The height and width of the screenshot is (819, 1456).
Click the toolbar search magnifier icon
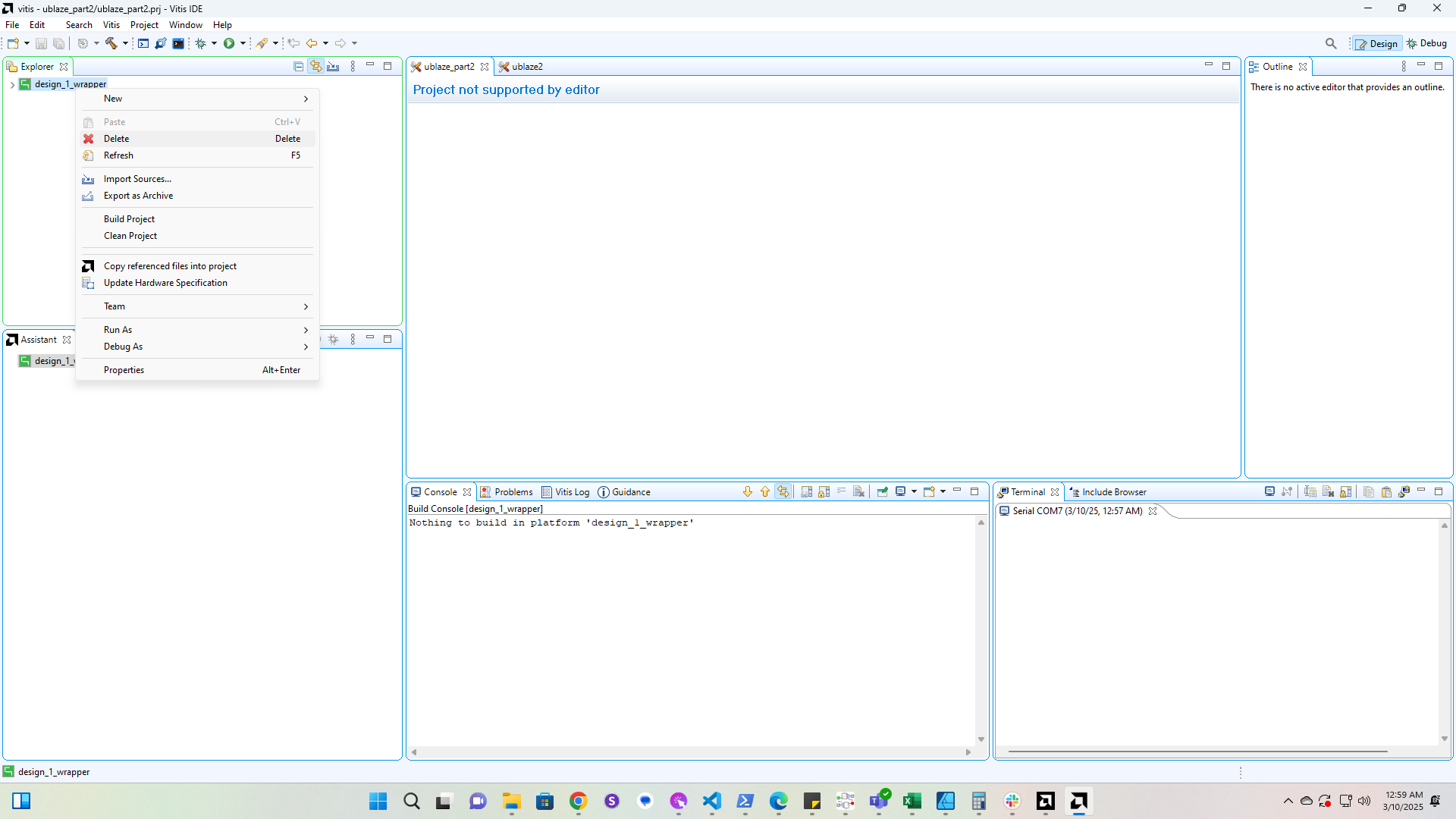[x=1330, y=43]
